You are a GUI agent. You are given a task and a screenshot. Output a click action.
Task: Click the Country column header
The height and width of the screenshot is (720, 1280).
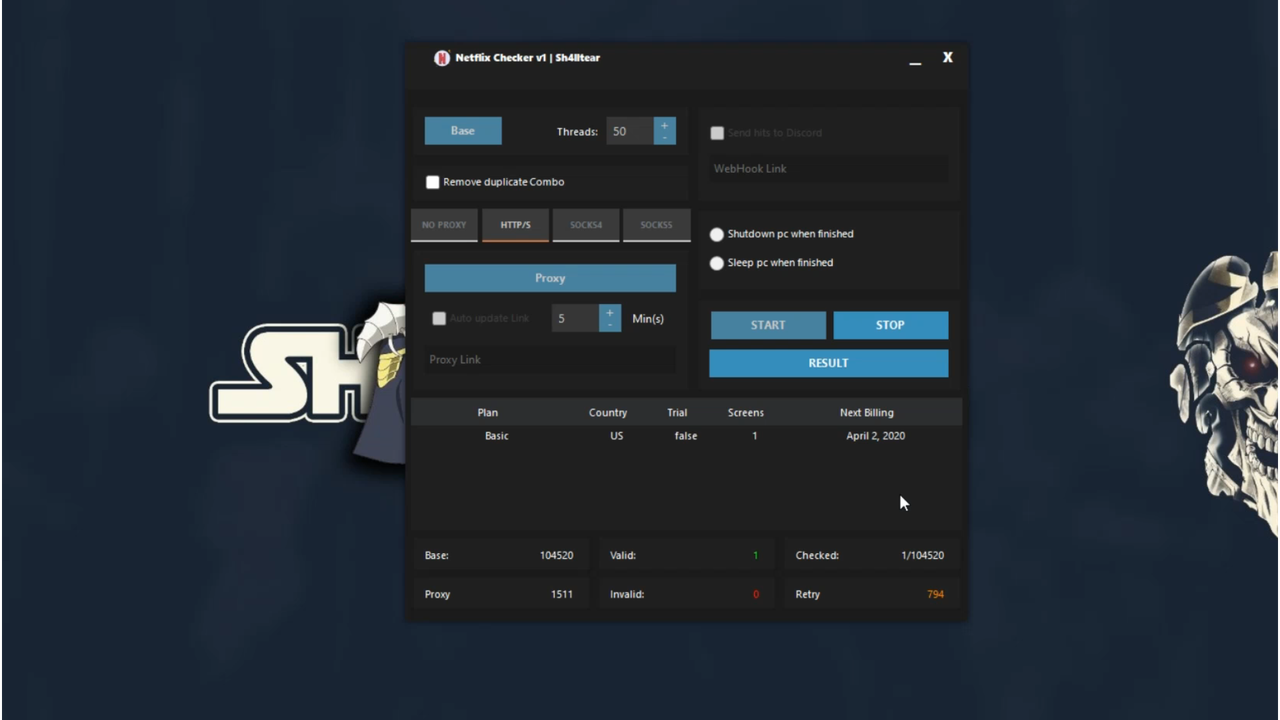608,412
